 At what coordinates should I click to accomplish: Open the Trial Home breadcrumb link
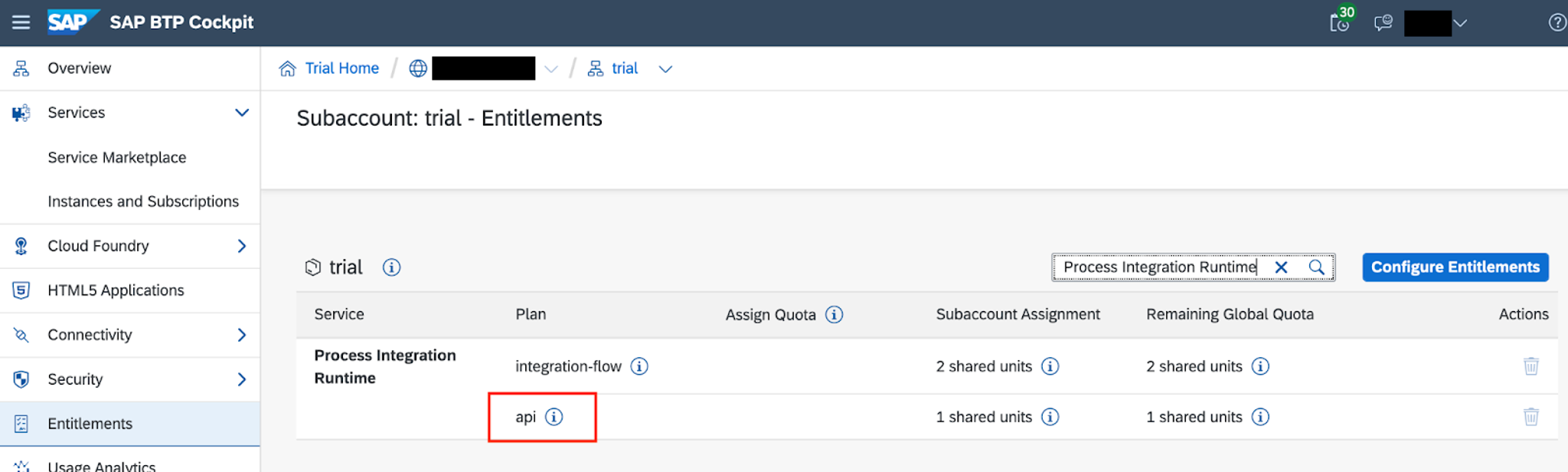(341, 68)
